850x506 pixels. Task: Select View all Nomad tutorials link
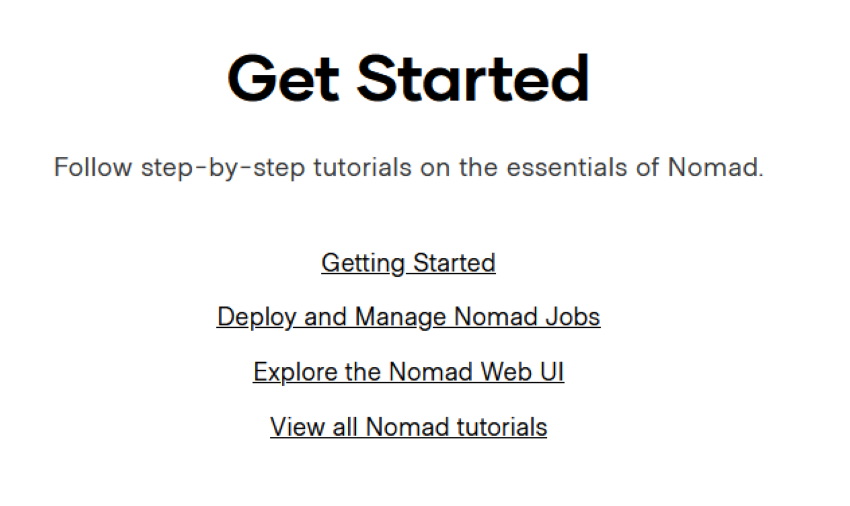tap(408, 427)
